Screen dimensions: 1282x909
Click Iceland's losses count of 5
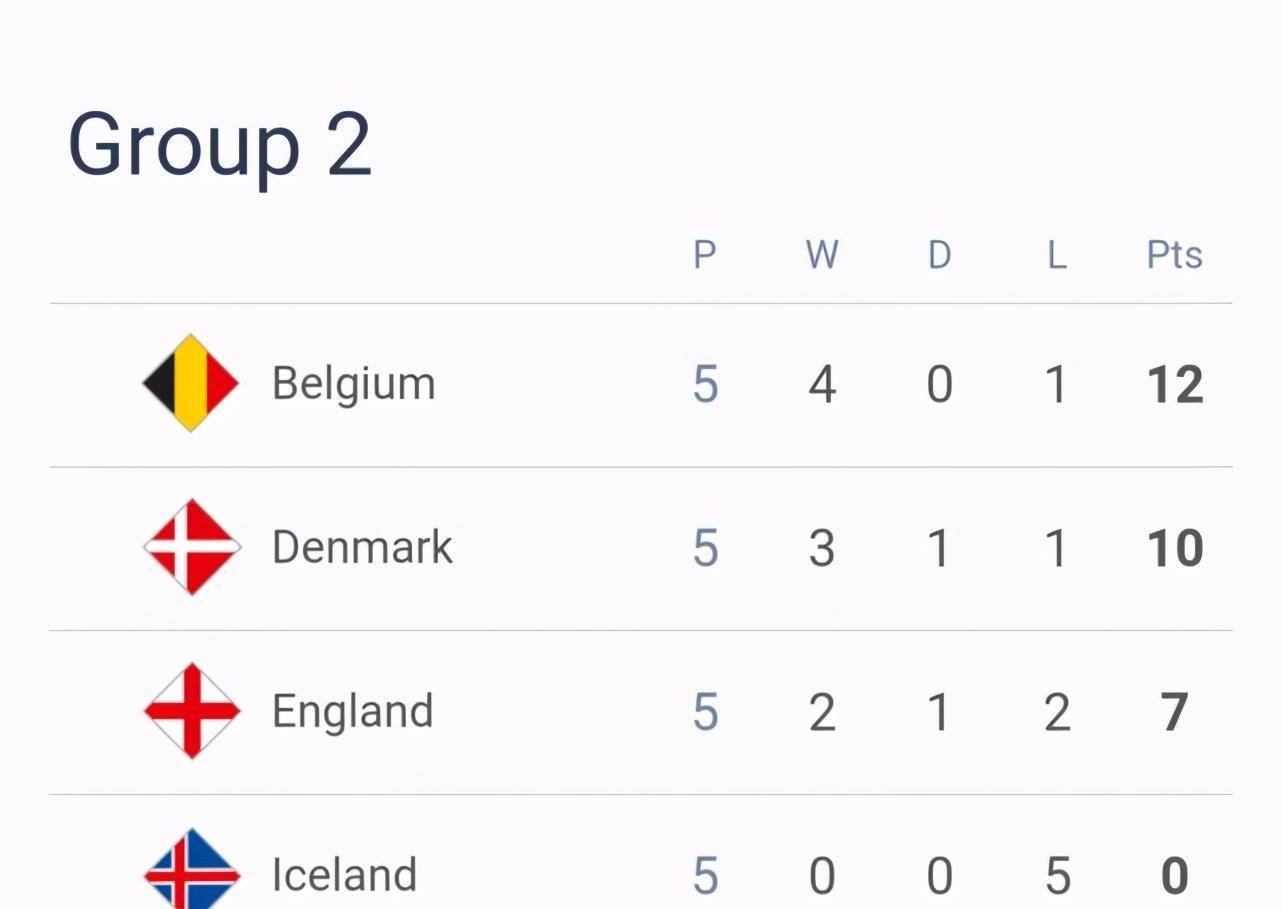tap(1057, 877)
